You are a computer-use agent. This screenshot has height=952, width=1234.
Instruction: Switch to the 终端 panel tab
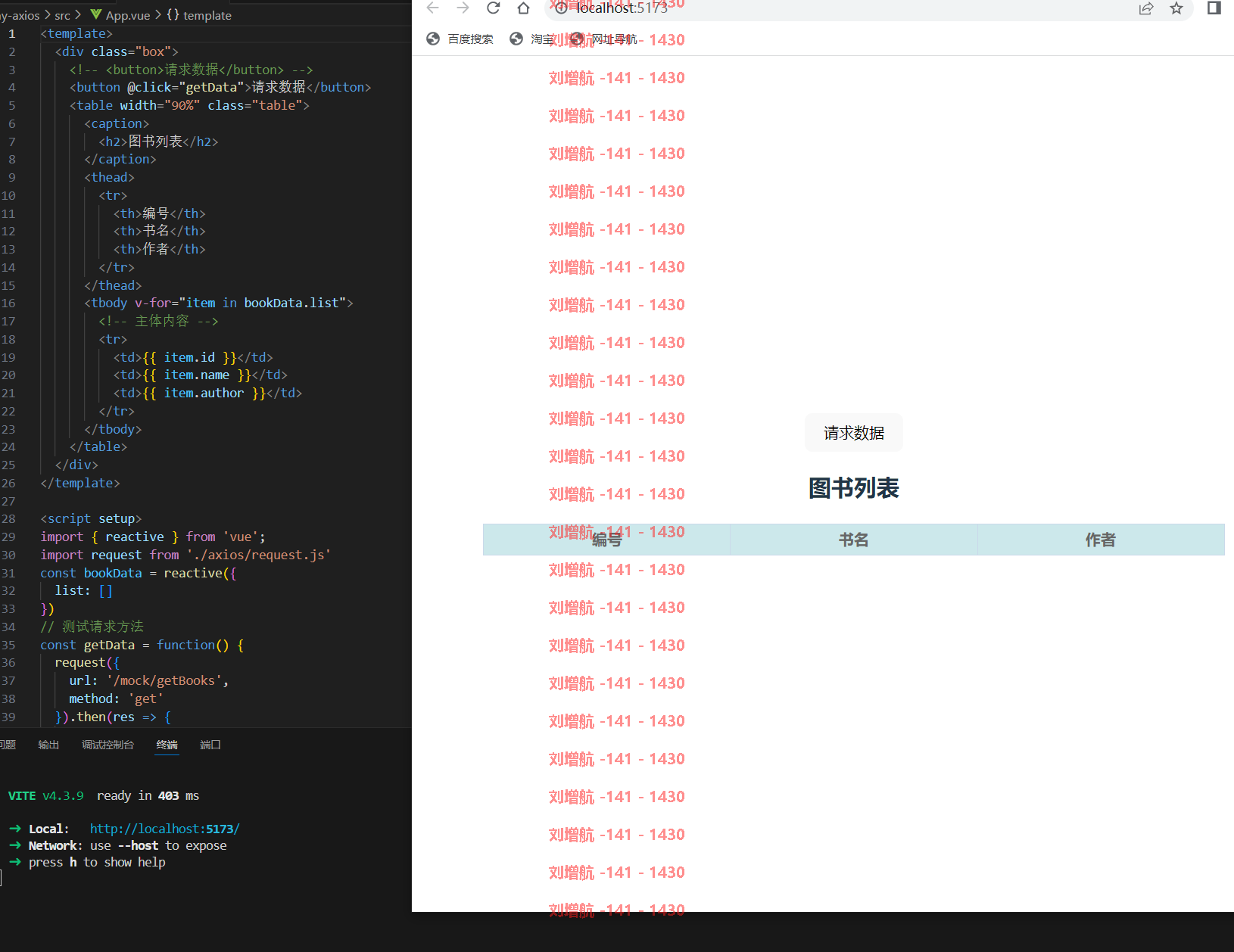(167, 745)
